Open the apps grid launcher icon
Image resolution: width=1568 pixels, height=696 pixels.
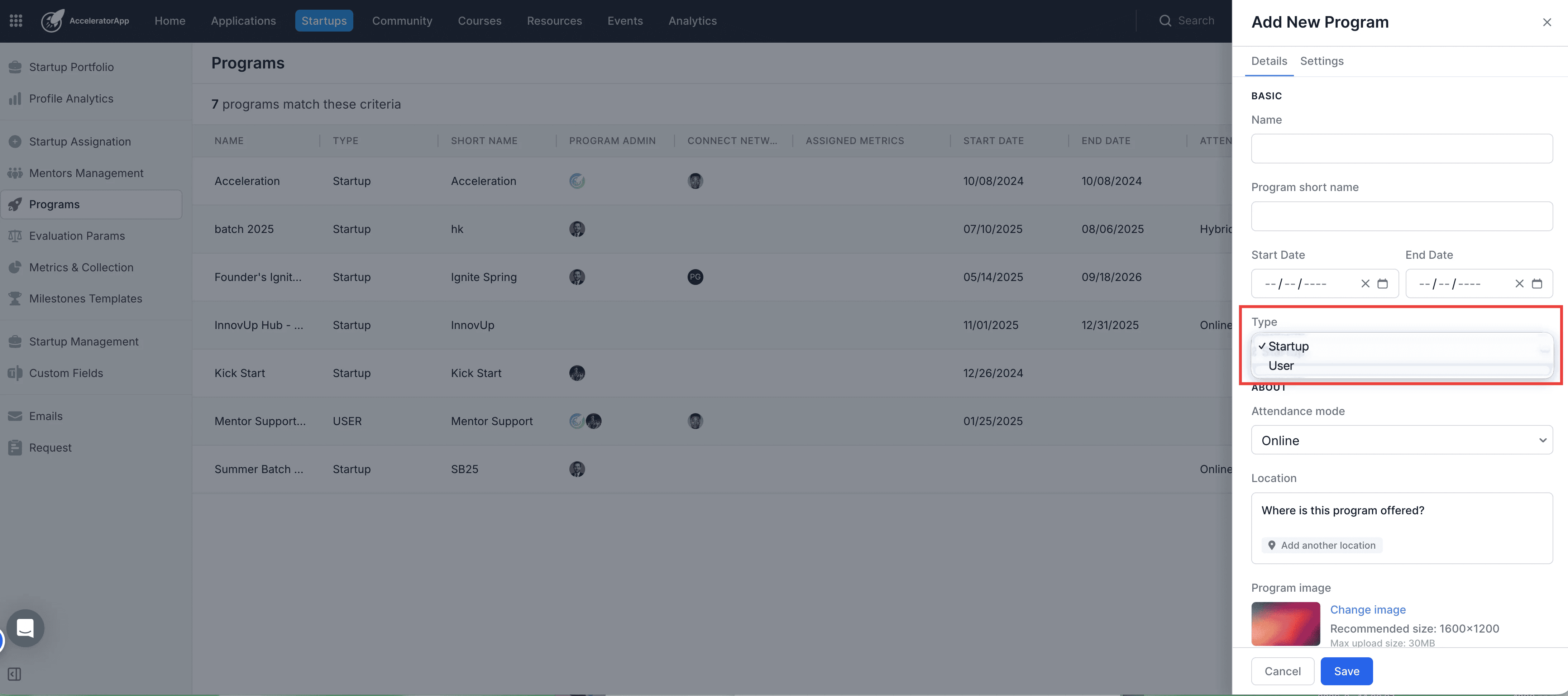tap(16, 21)
